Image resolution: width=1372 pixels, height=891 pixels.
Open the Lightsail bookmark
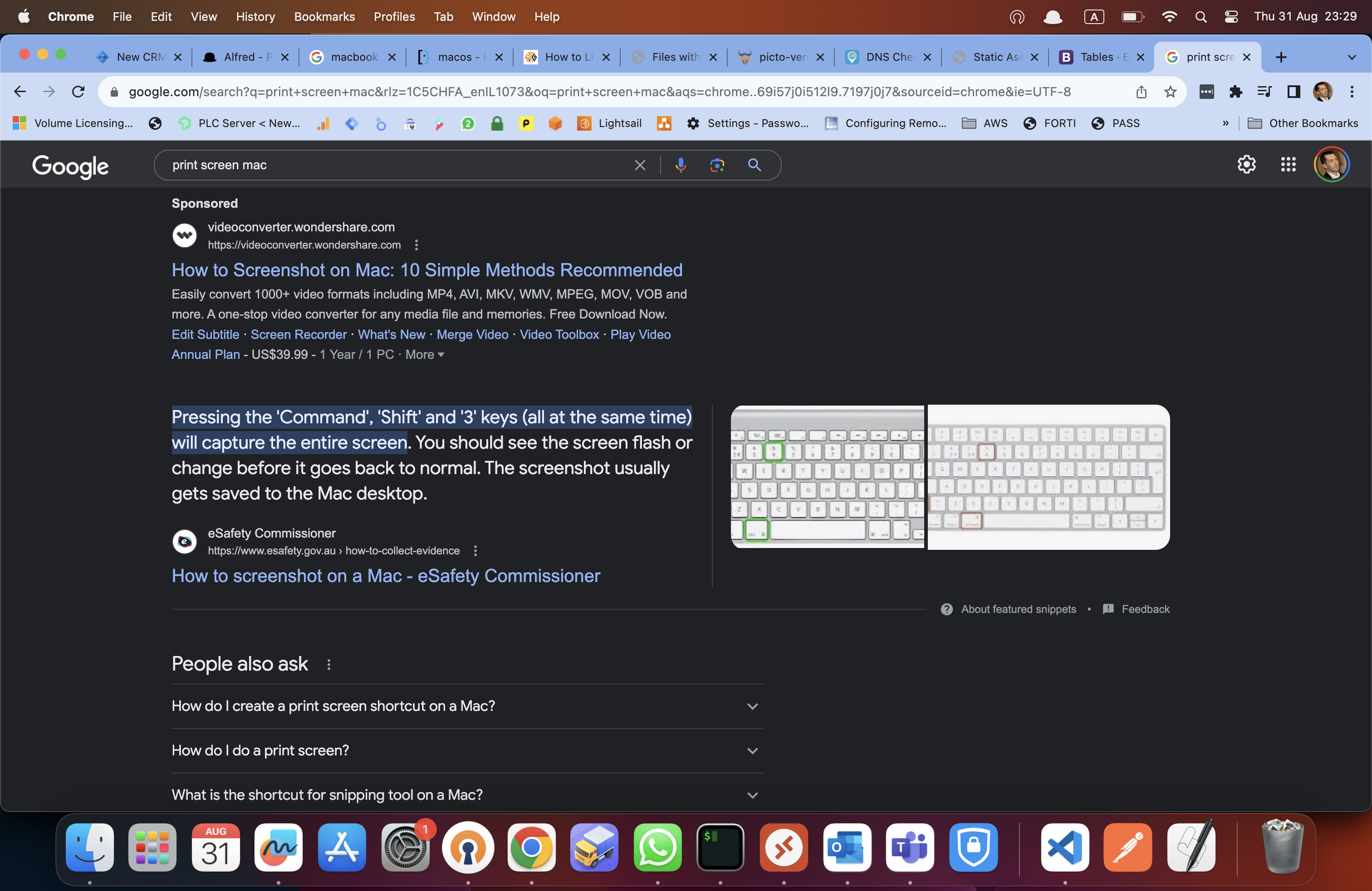609,123
